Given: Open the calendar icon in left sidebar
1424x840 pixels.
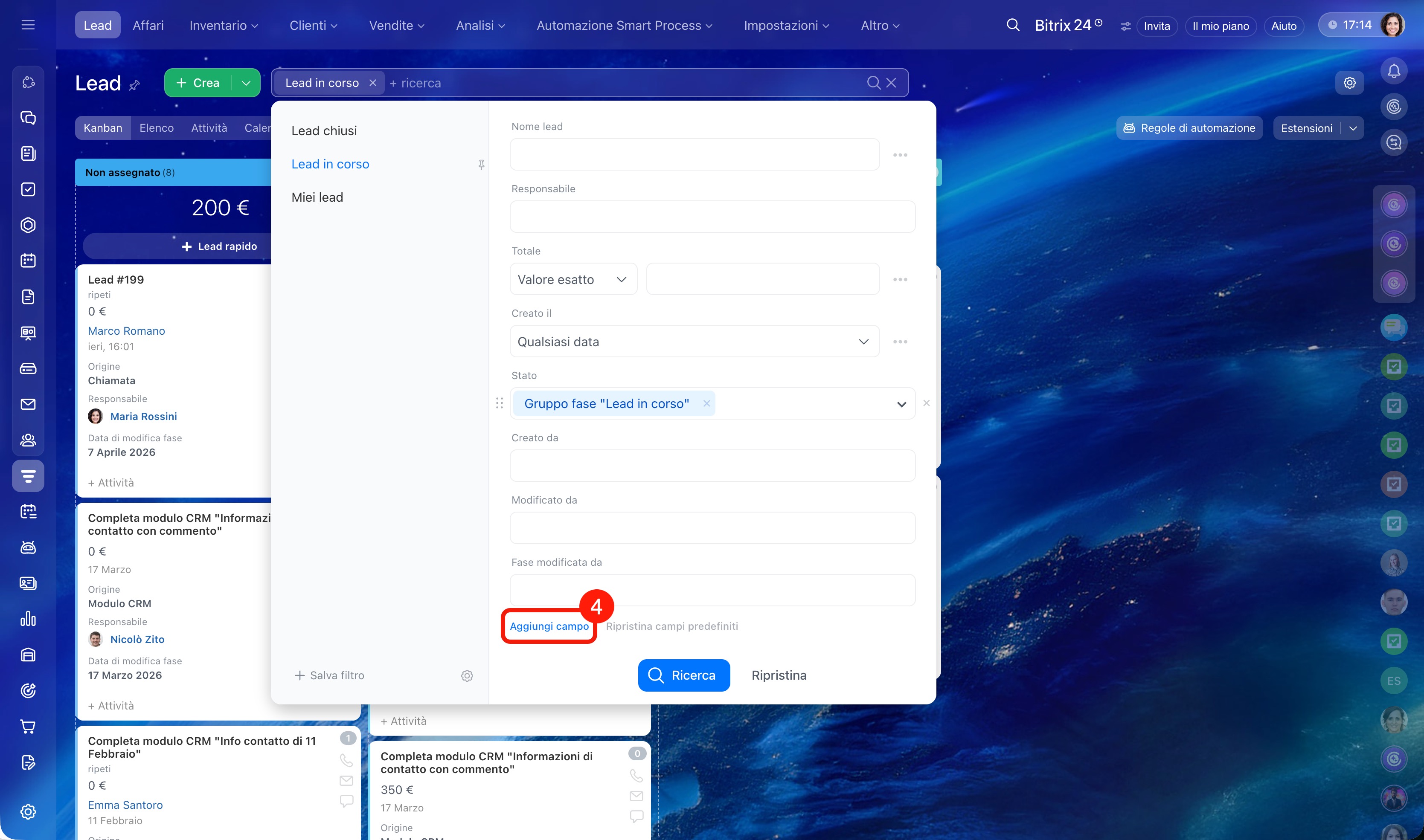Looking at the screenshot, I should [28, 261].
